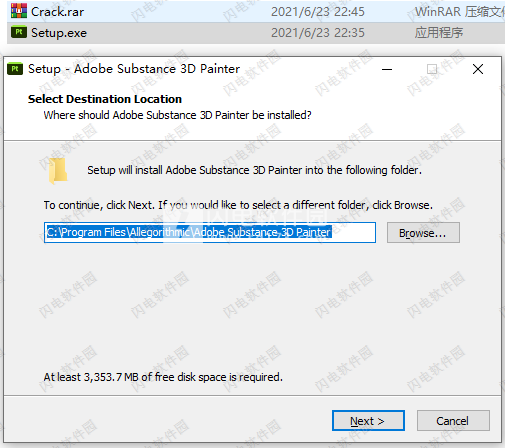The height and width of the screenshot is (448, 505).
Task: Continue with the Next > button
Action: tap(368, 421)
